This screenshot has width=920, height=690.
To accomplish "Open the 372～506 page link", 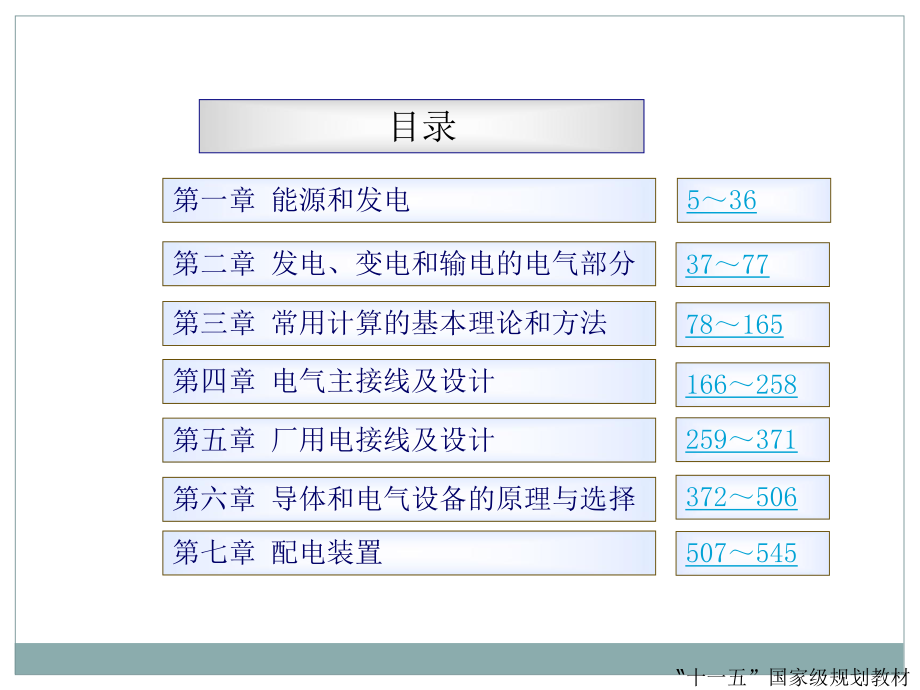I will [740, 497].
